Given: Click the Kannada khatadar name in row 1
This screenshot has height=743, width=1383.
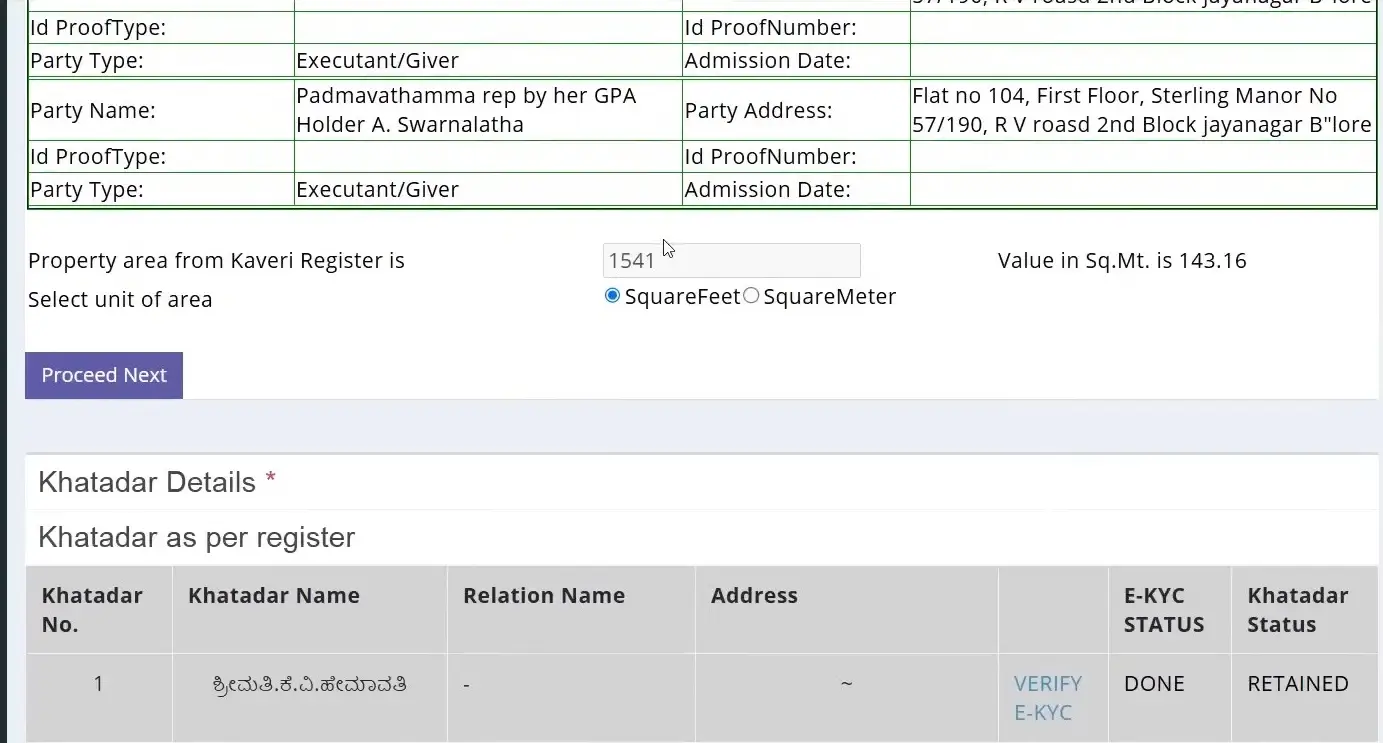Looking at the screenshot, I should (x=310, y=685).
